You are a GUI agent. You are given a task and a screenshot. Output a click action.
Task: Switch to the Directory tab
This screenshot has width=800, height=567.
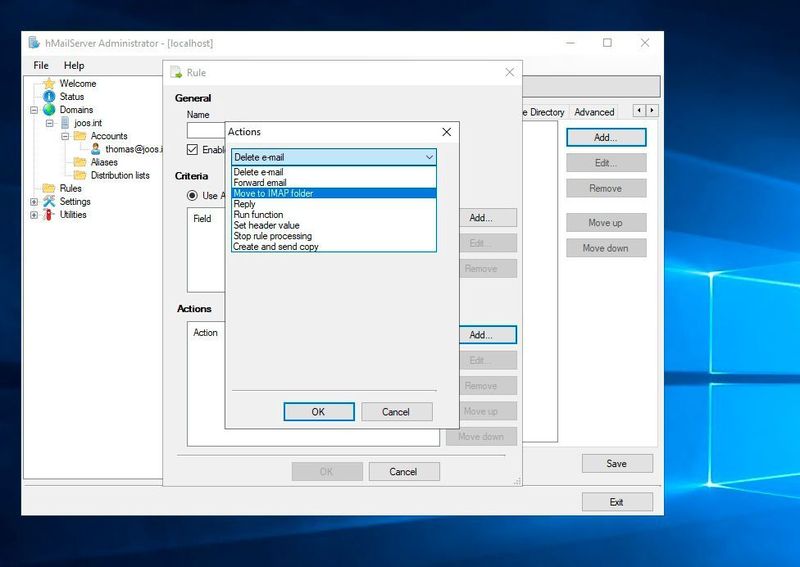pyautogui.click(x=545, y=112)
